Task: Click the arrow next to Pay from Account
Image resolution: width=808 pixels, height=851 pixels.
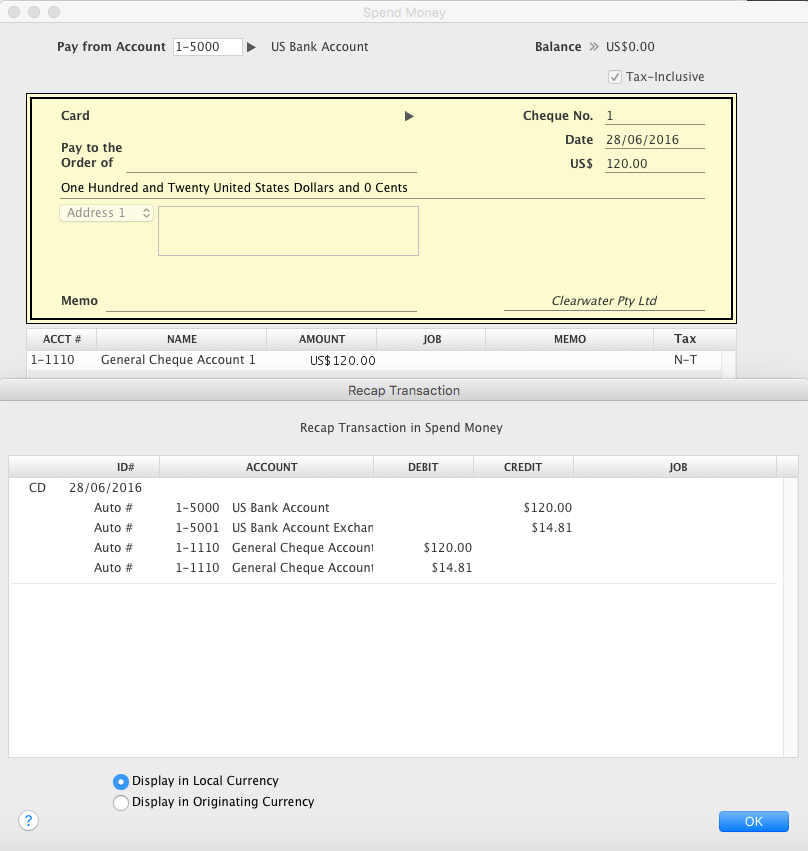Action: pyautogui.click(x=252, y=47)
